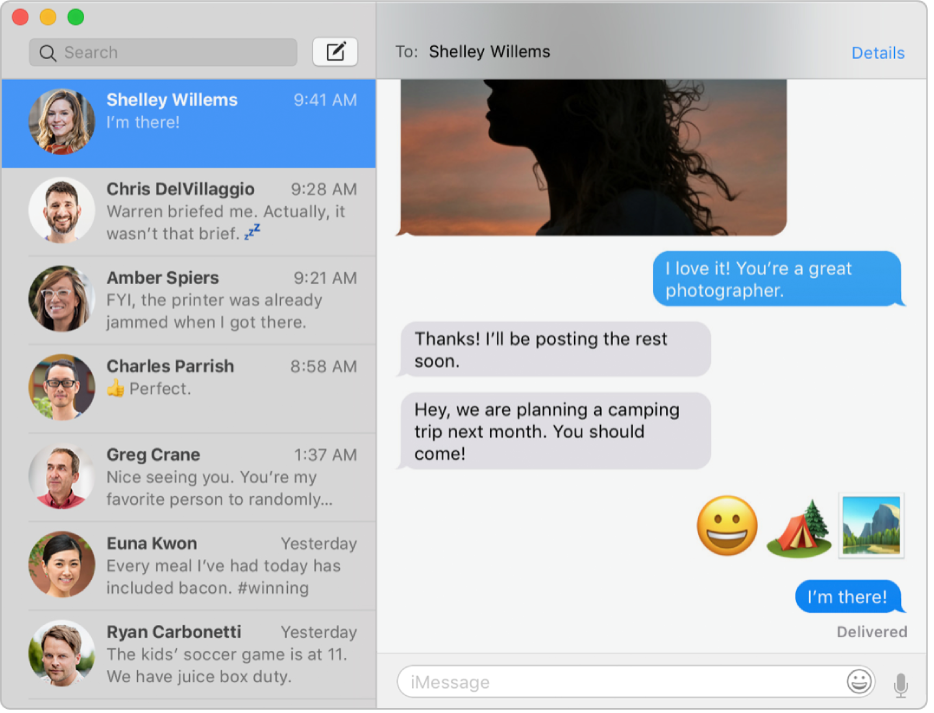Click the preview "The kids' soccer game is at 11"
Screen dimensions: 934x713
click(x=226, y=665)
